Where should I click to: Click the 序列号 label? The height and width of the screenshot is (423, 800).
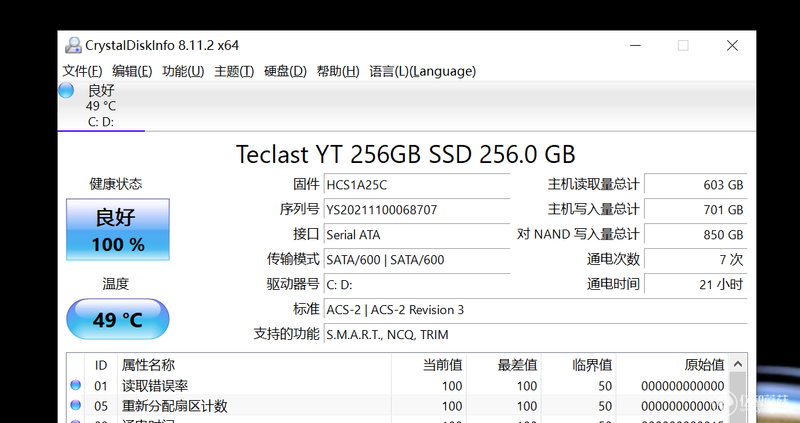299,209
